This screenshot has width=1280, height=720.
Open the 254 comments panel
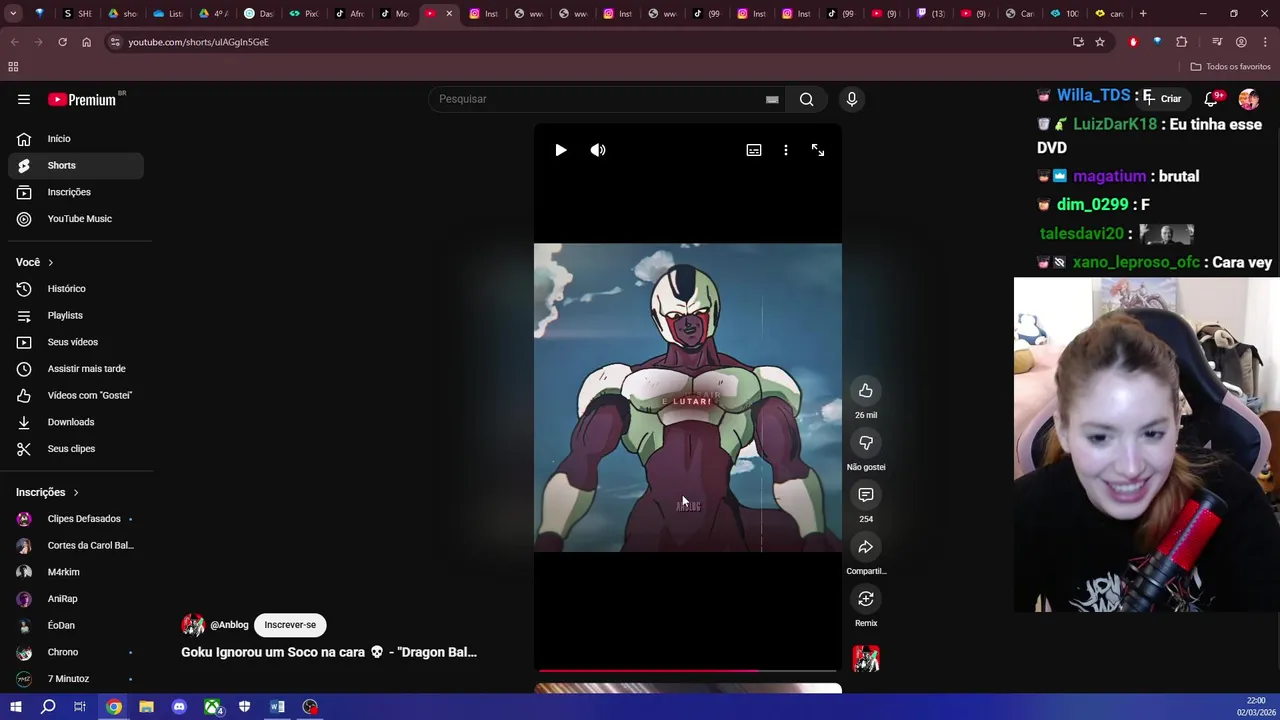[866, 495]
